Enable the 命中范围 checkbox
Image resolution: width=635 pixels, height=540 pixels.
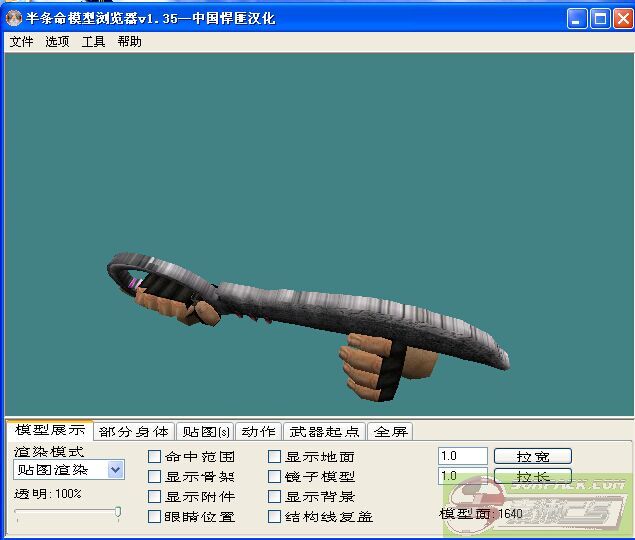click(x=155, y=457)
